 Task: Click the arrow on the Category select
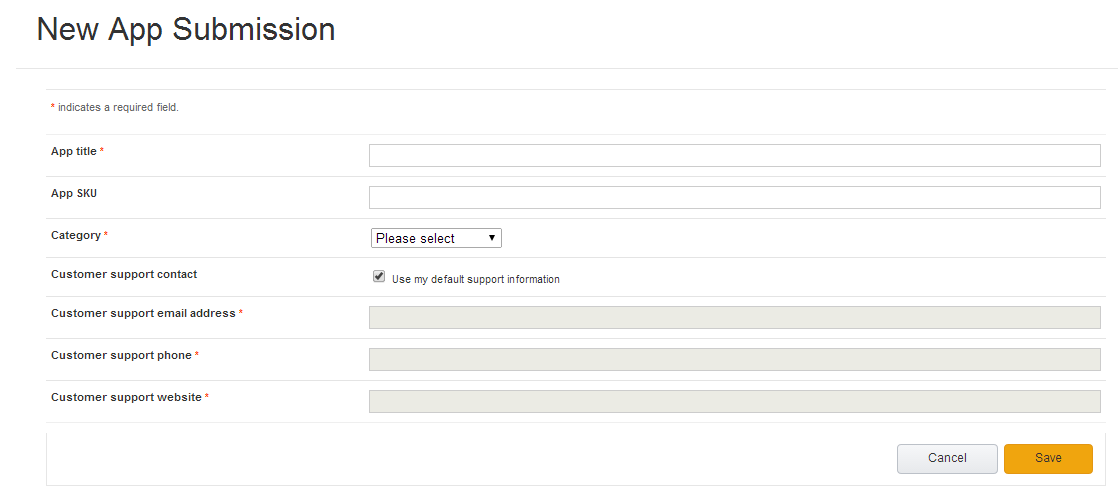pyautogui.click(x=492, y=238)
